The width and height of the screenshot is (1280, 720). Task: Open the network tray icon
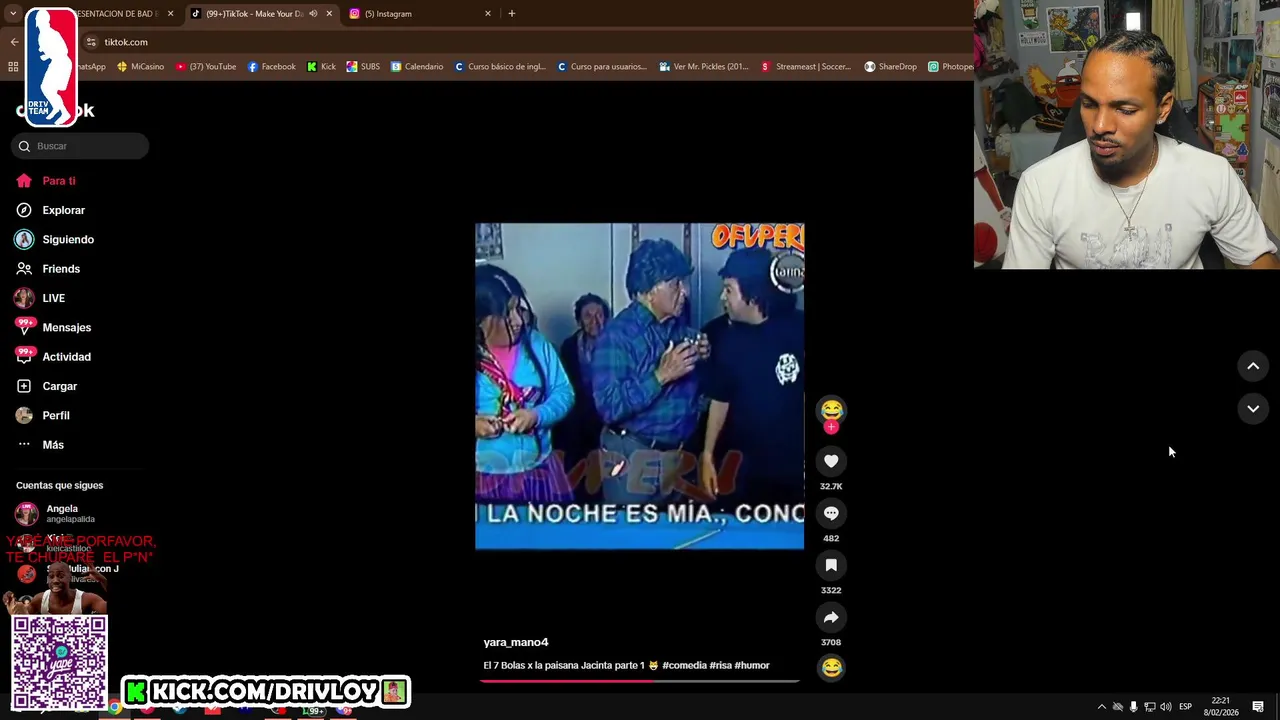[x=1150, y=707]
